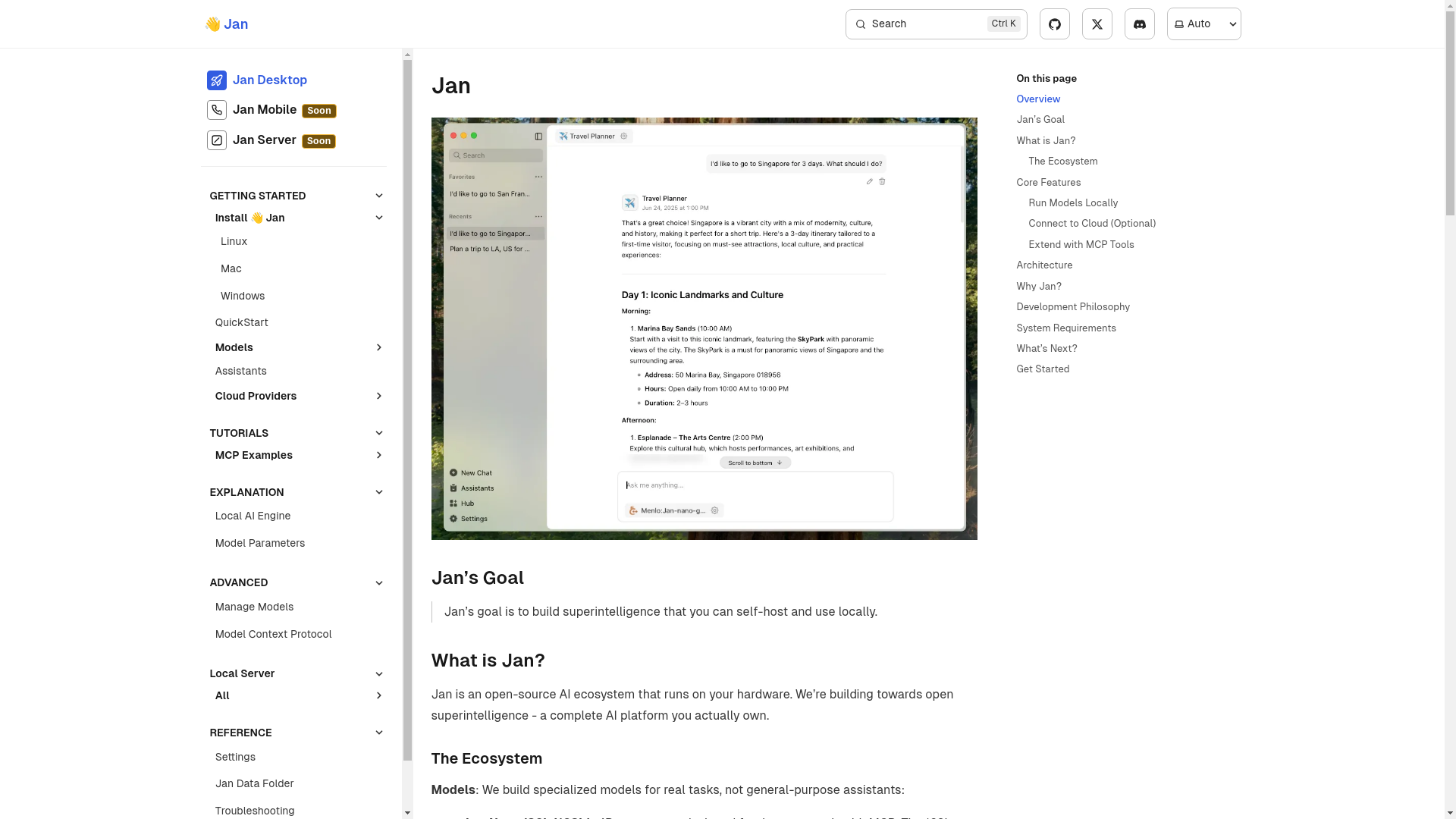Open the Windows install page
The height and width of the screenshot is (819, 1456).
[243, 296]
